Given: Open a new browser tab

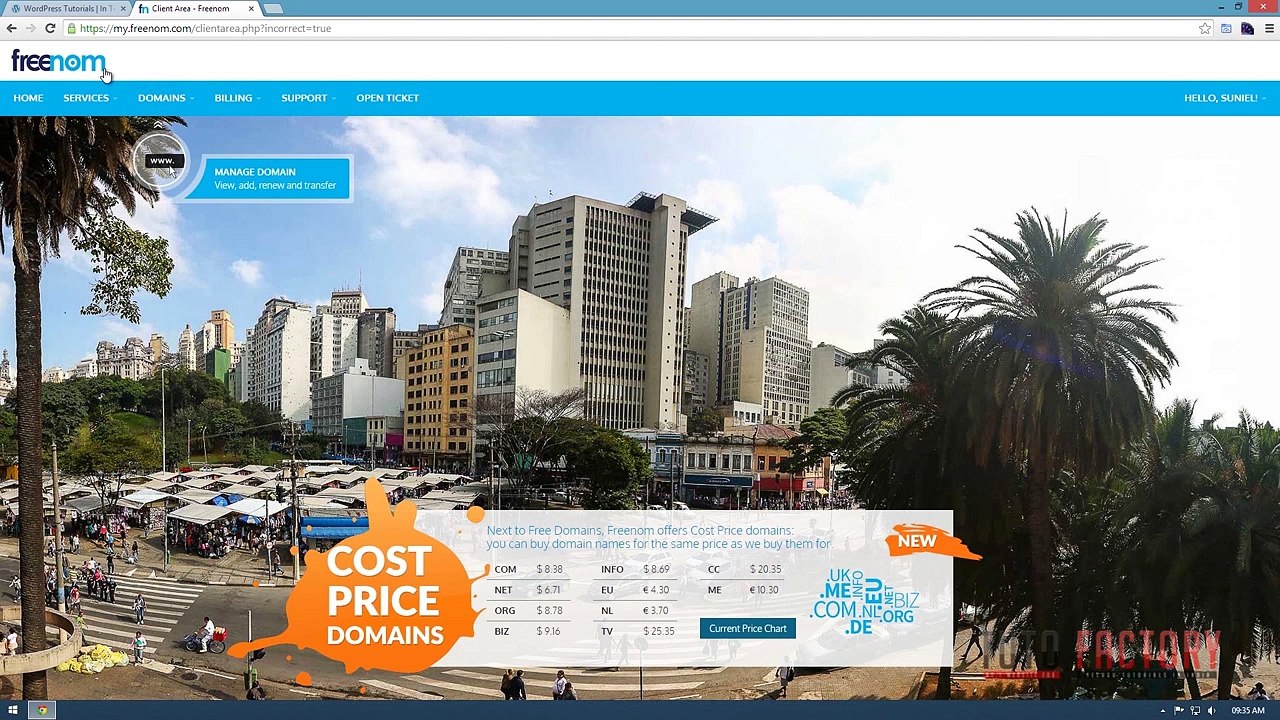Looking at the screenshot, I should (x=273, y=8).
